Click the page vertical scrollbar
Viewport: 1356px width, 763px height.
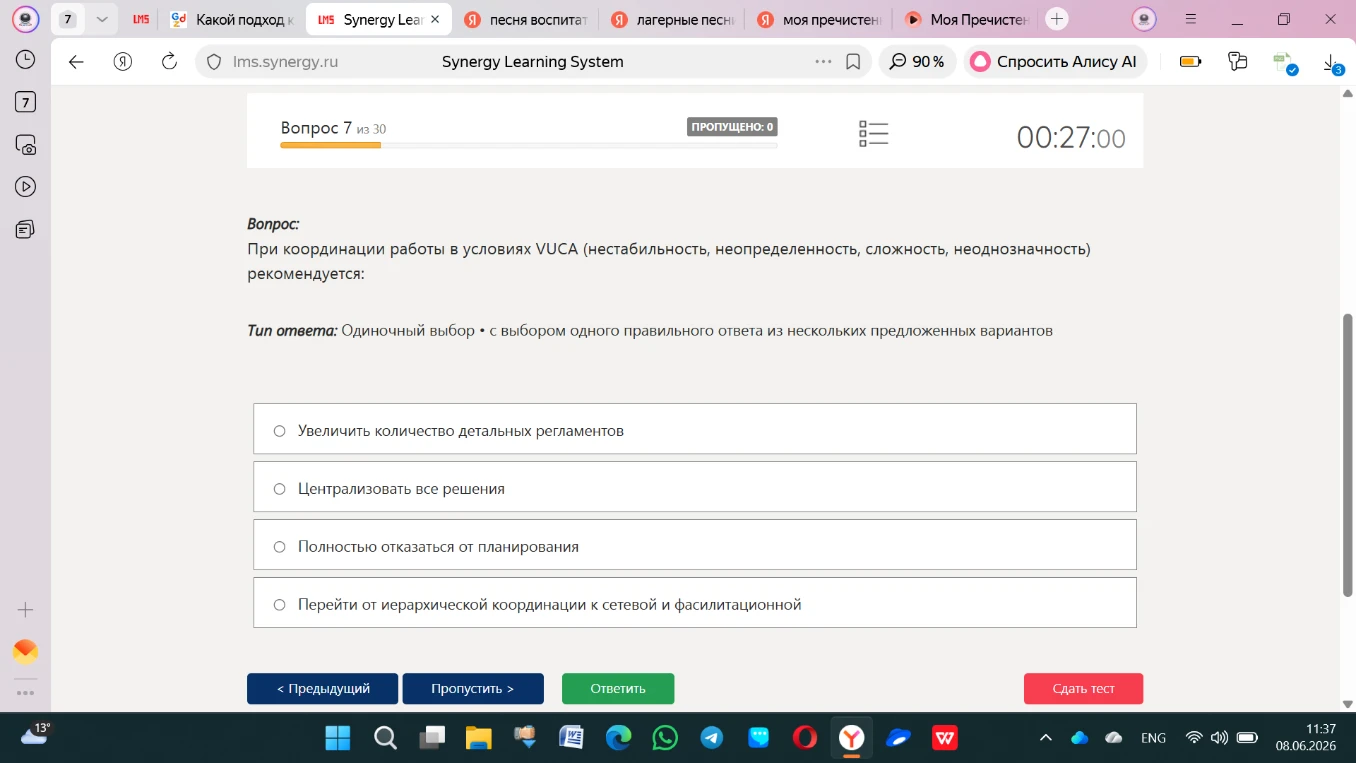tap(1347, 455)
